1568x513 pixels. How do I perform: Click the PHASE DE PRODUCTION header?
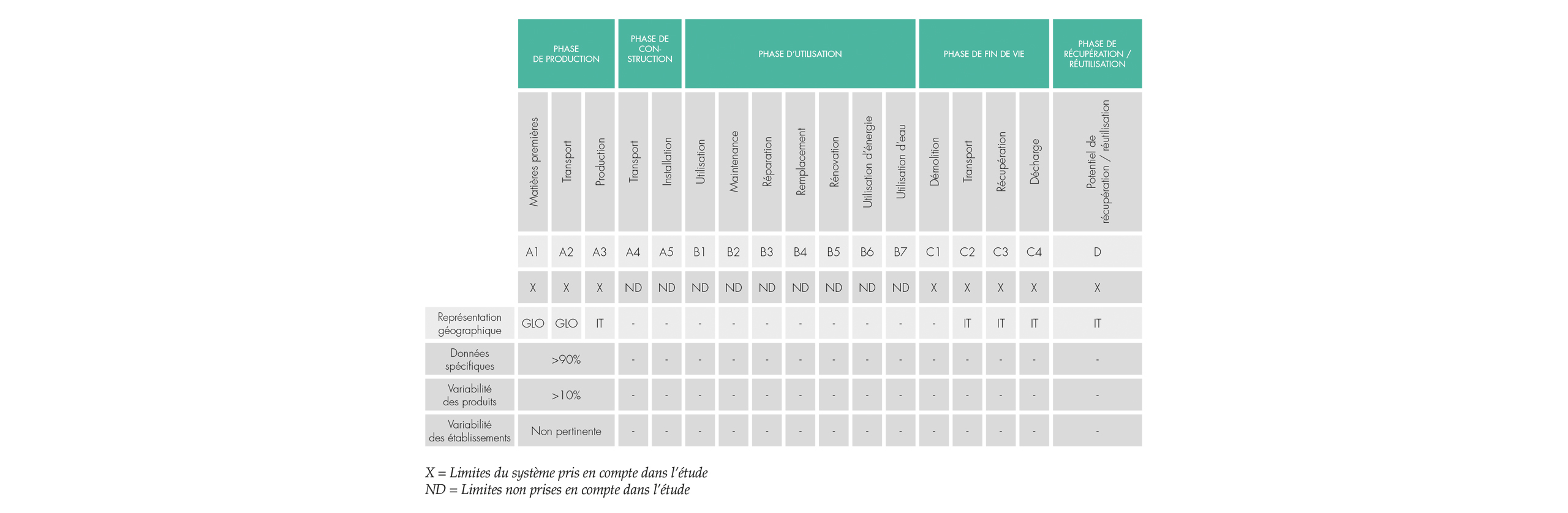point(565,54)
